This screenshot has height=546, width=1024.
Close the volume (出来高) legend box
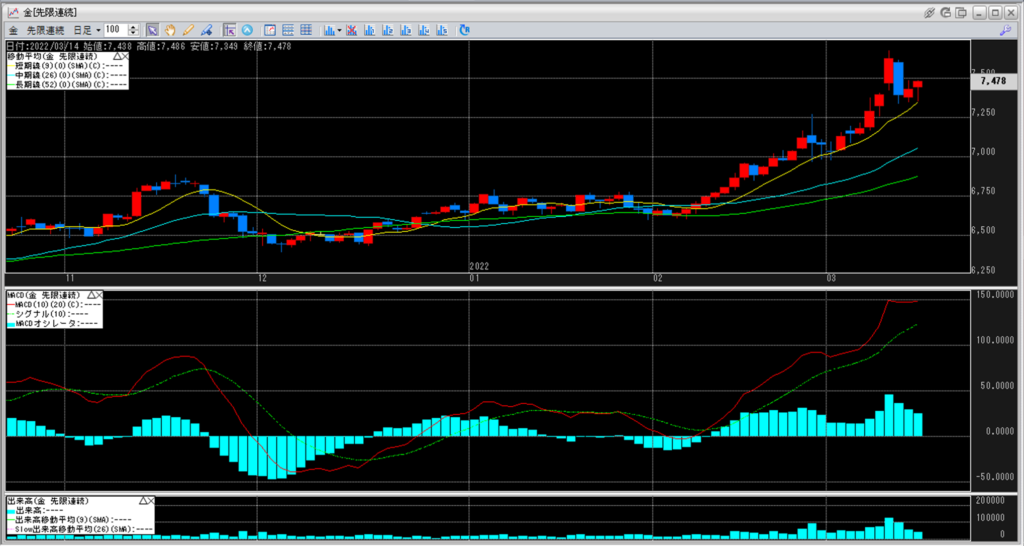(150, 499)
